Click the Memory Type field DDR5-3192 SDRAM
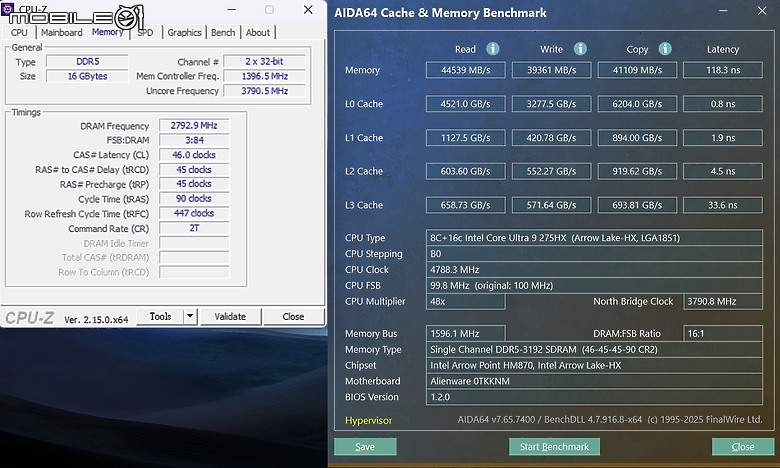This screenshot has height=468, width=780. tap(594, 349)
